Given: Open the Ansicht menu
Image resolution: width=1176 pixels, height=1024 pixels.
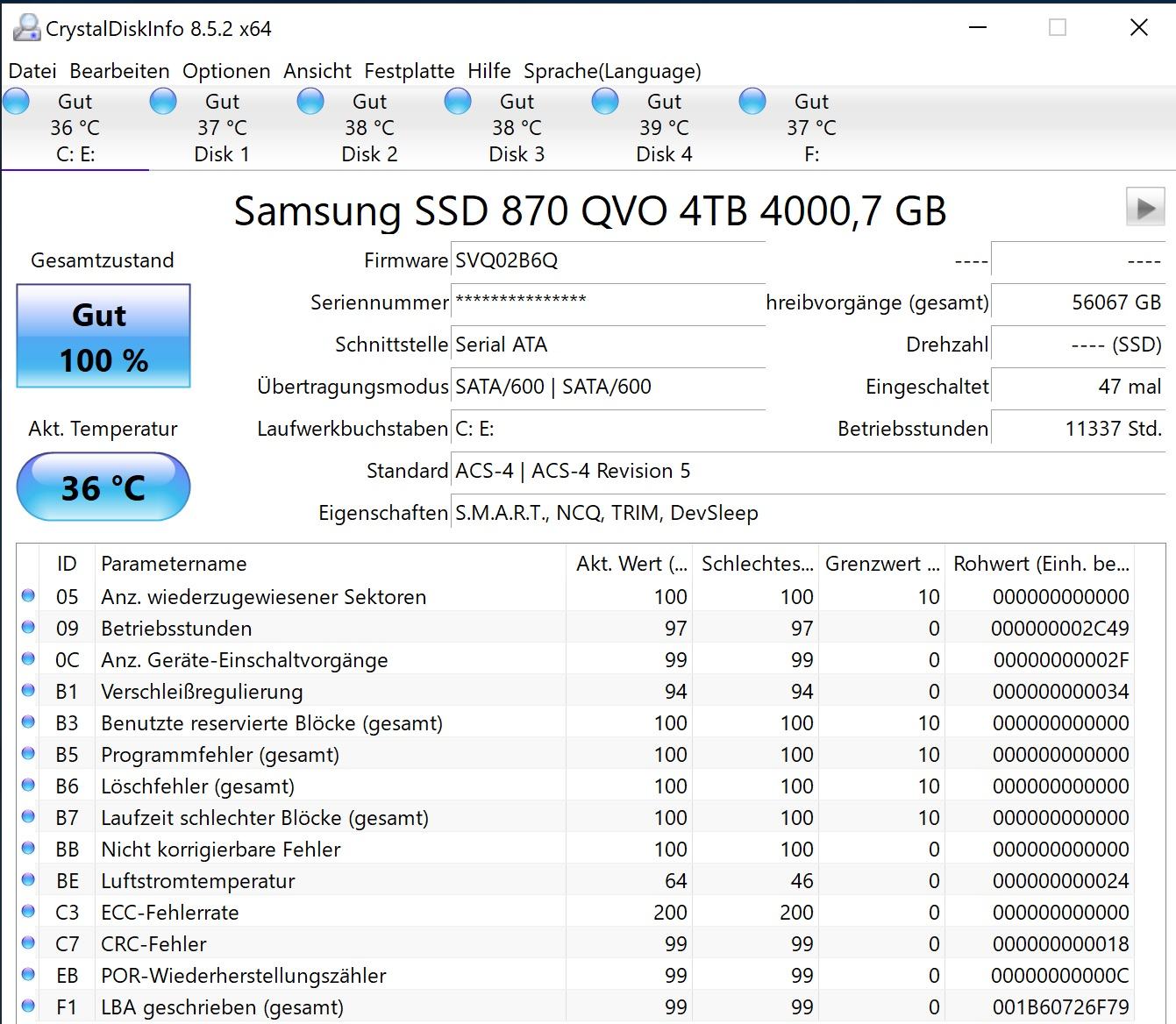Looking at the screenshot, I should click(317, 71).
